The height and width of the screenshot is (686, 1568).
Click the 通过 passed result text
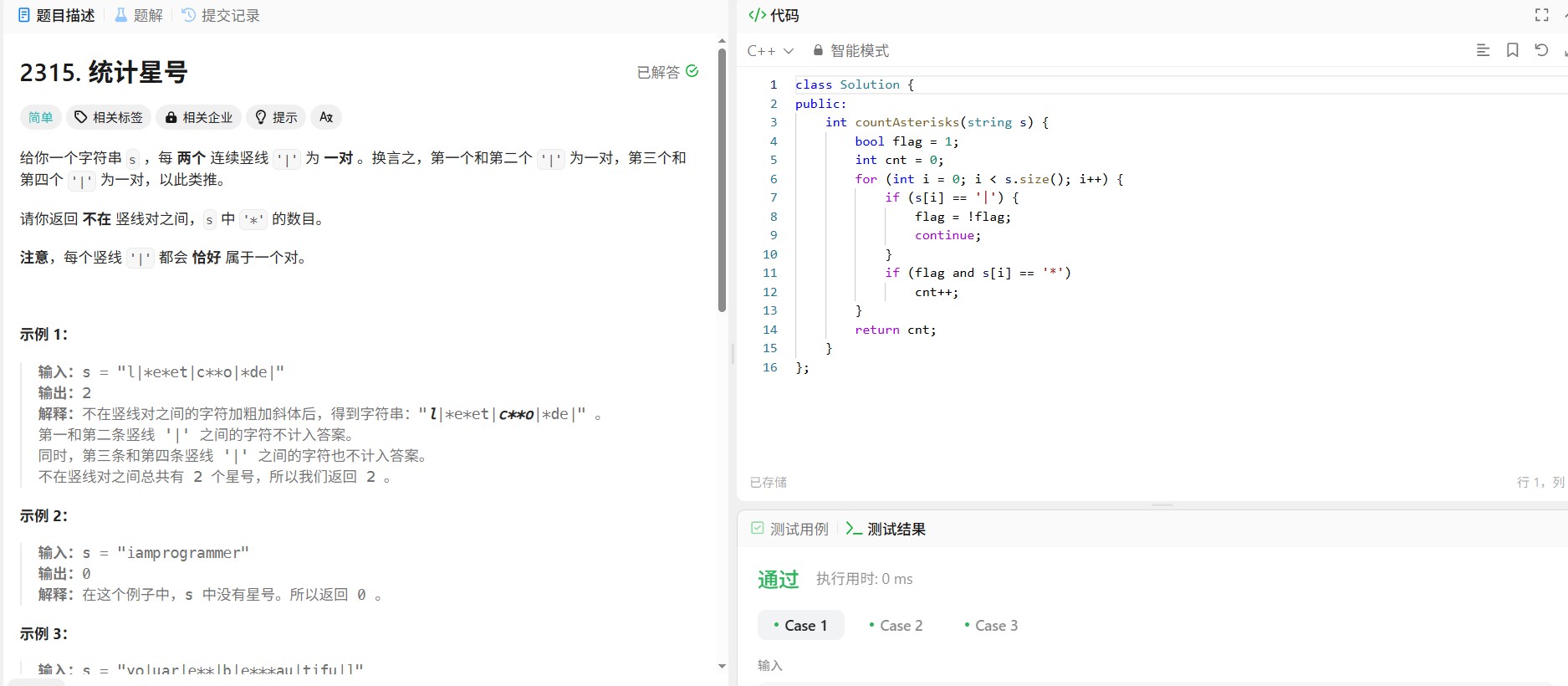coord(778,579)
